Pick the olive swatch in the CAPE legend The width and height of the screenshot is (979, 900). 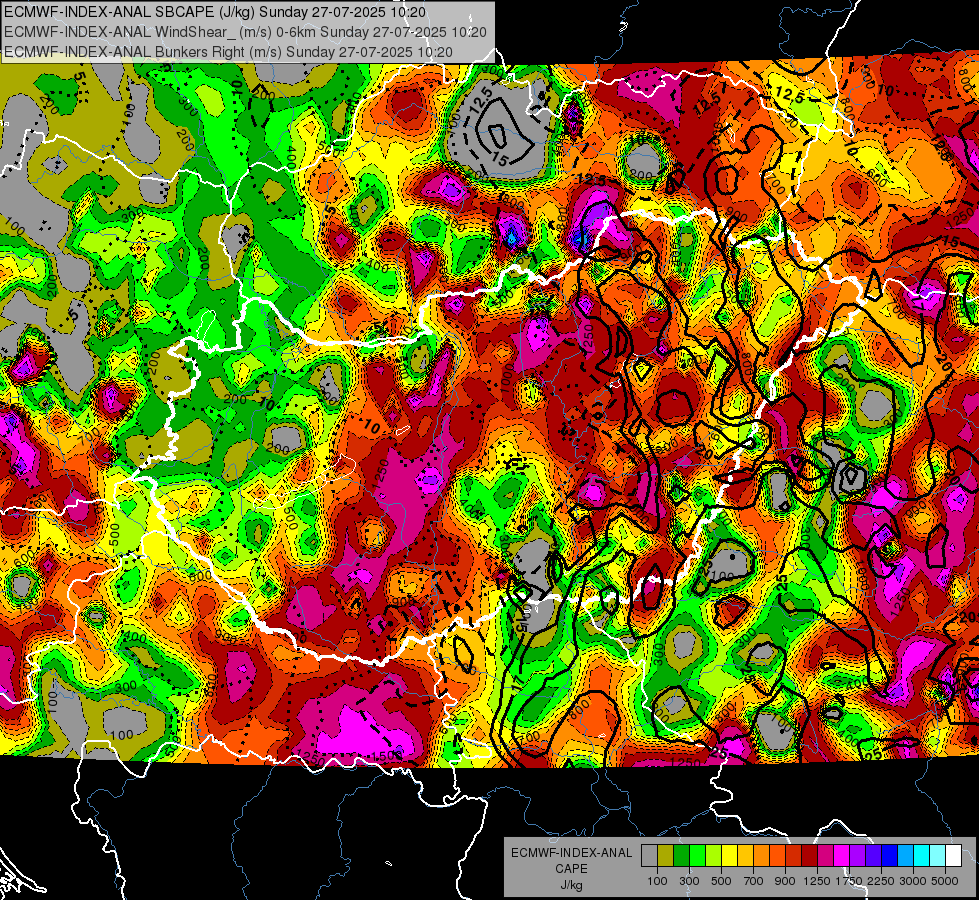click(x=665, y=856)
